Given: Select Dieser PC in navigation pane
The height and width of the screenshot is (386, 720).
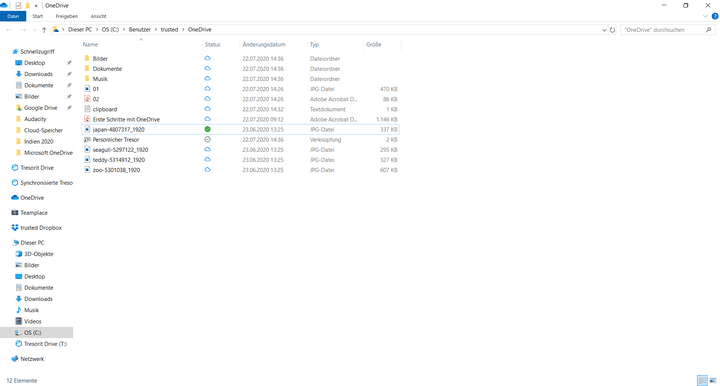Looking at the screenshot, I should pos(32,243).
